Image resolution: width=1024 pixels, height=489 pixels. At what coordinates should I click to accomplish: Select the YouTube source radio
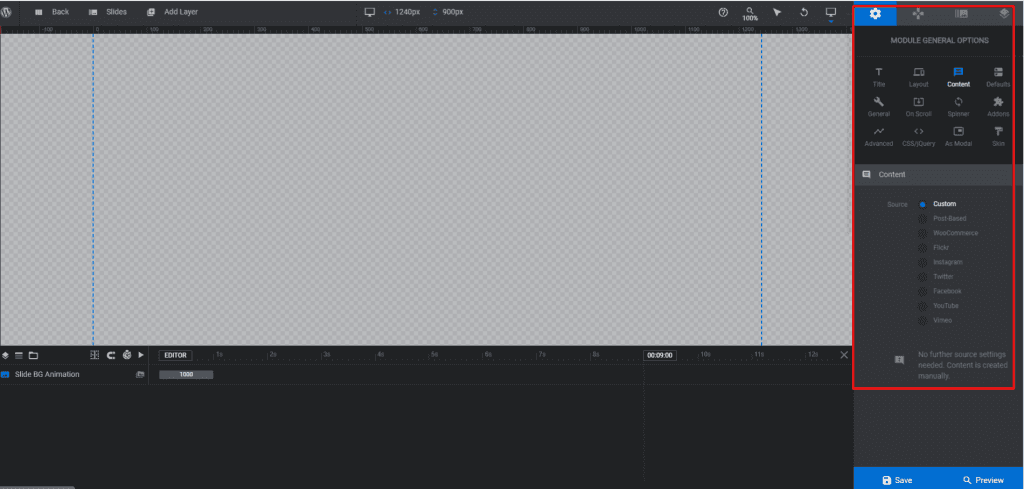[923, 306]
